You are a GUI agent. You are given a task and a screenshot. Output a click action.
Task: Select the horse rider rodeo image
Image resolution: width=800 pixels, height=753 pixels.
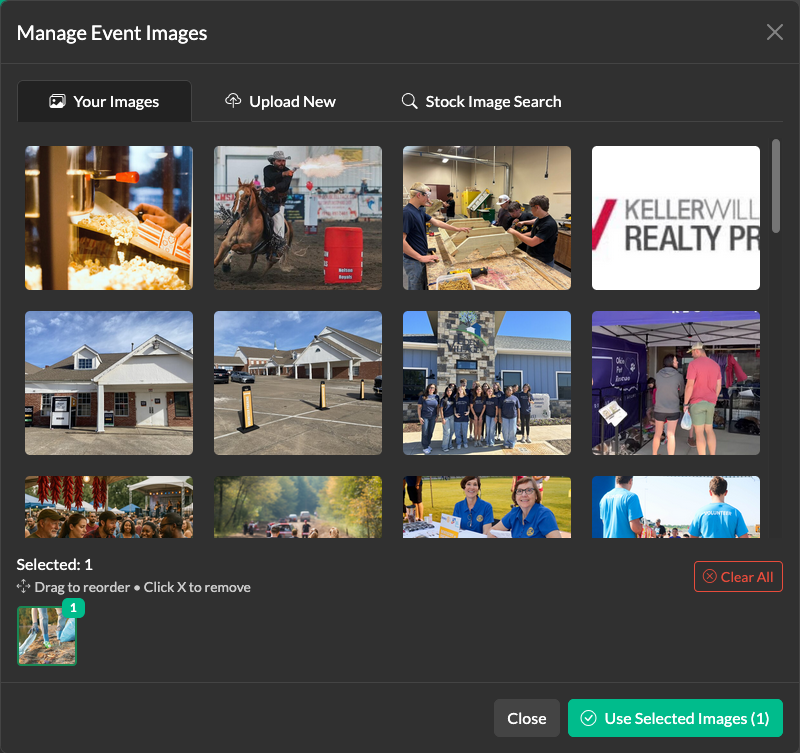(x=298, y=218)
